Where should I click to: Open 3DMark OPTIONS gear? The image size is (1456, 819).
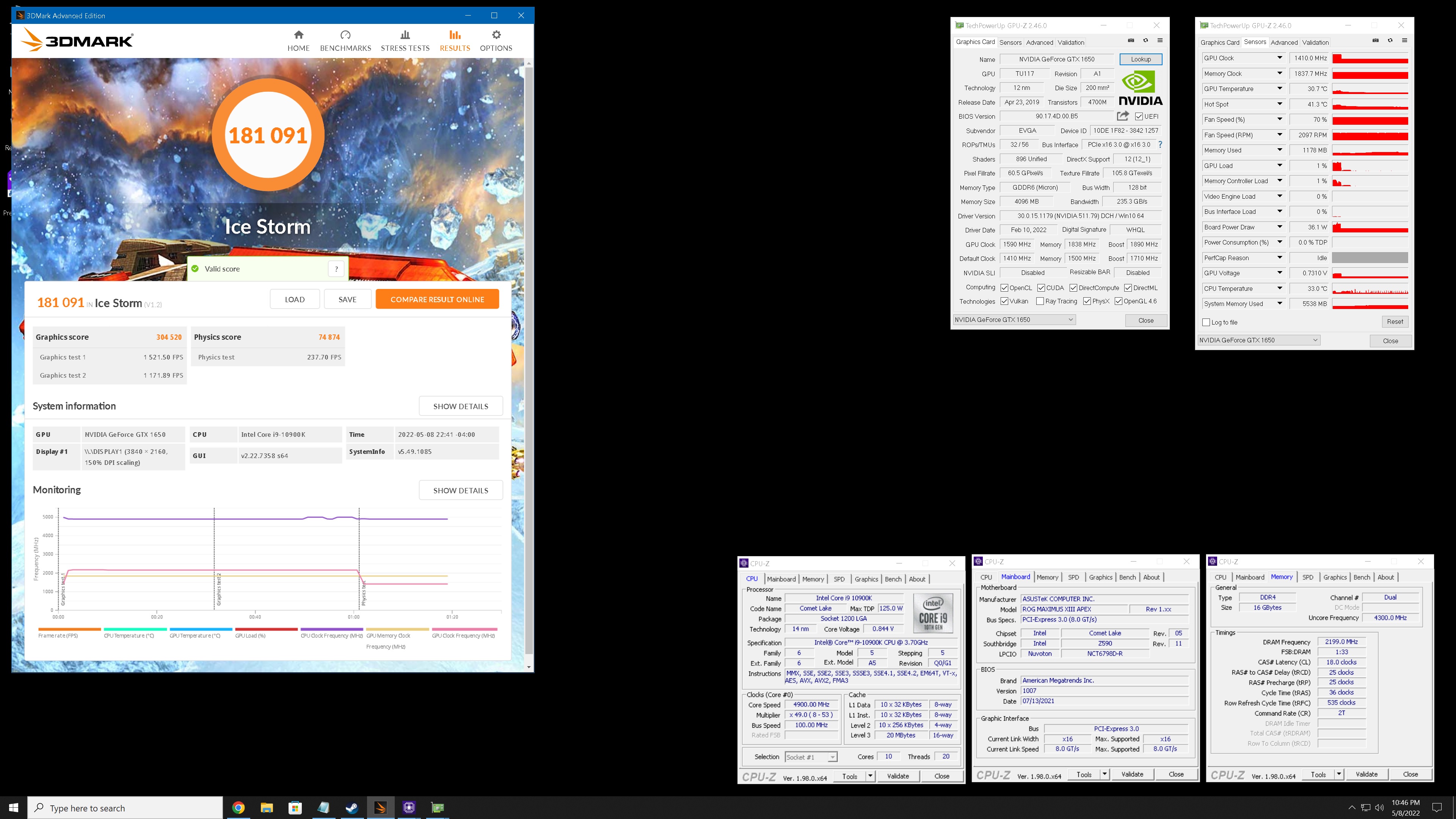click(496, 41)
